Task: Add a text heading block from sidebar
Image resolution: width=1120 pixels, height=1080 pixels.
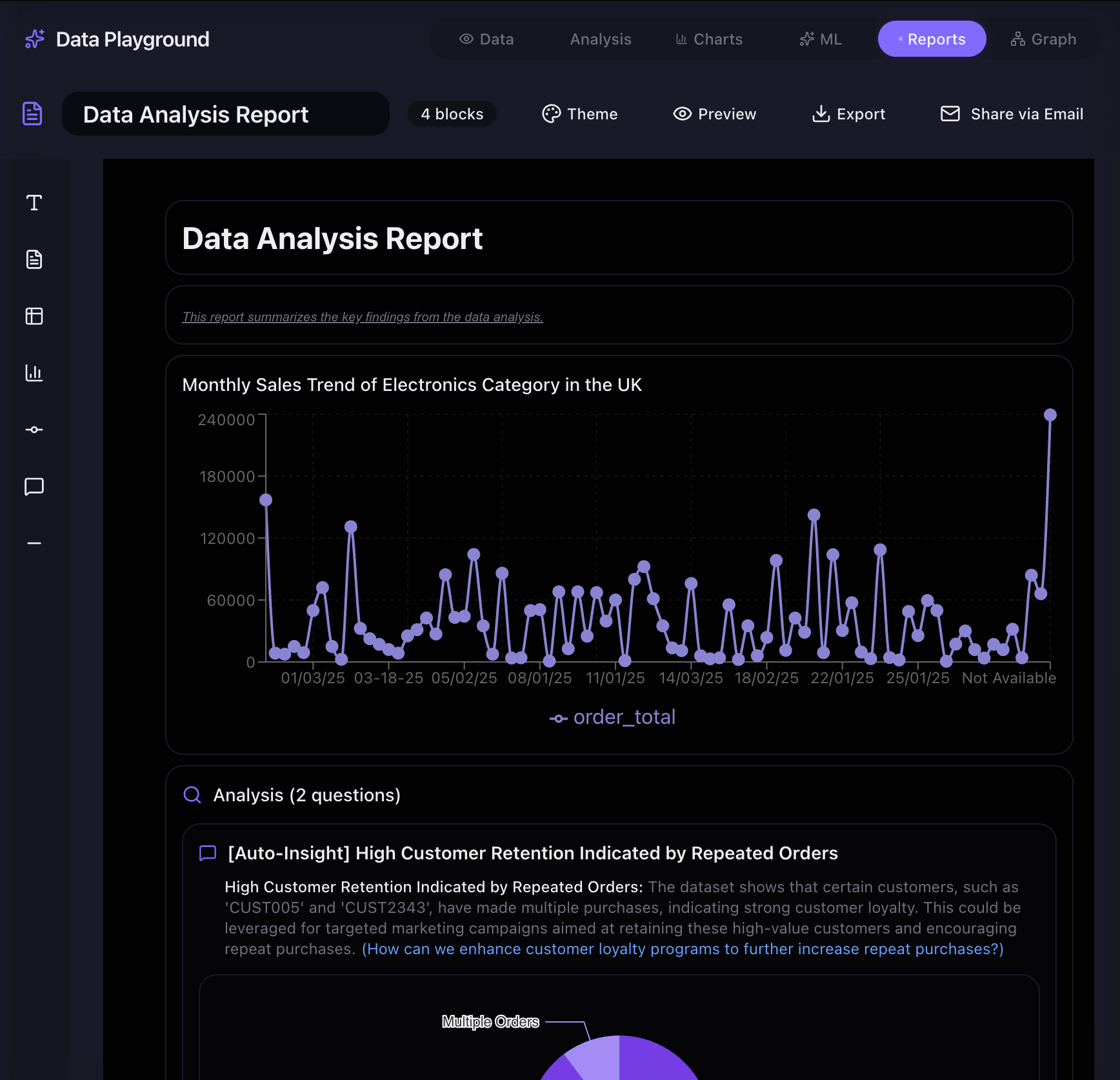Action: pyautogui.click(x=34, y=203)
